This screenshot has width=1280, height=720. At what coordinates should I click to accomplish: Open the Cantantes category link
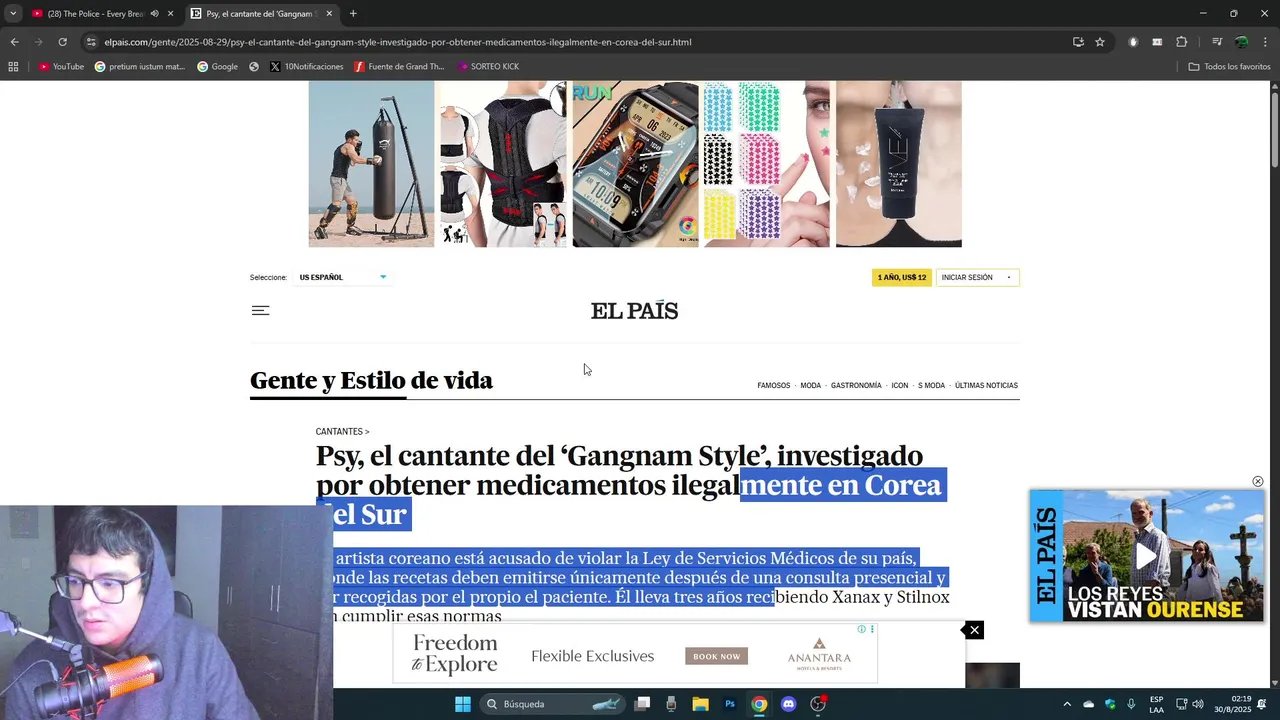(x=342, y=432)
